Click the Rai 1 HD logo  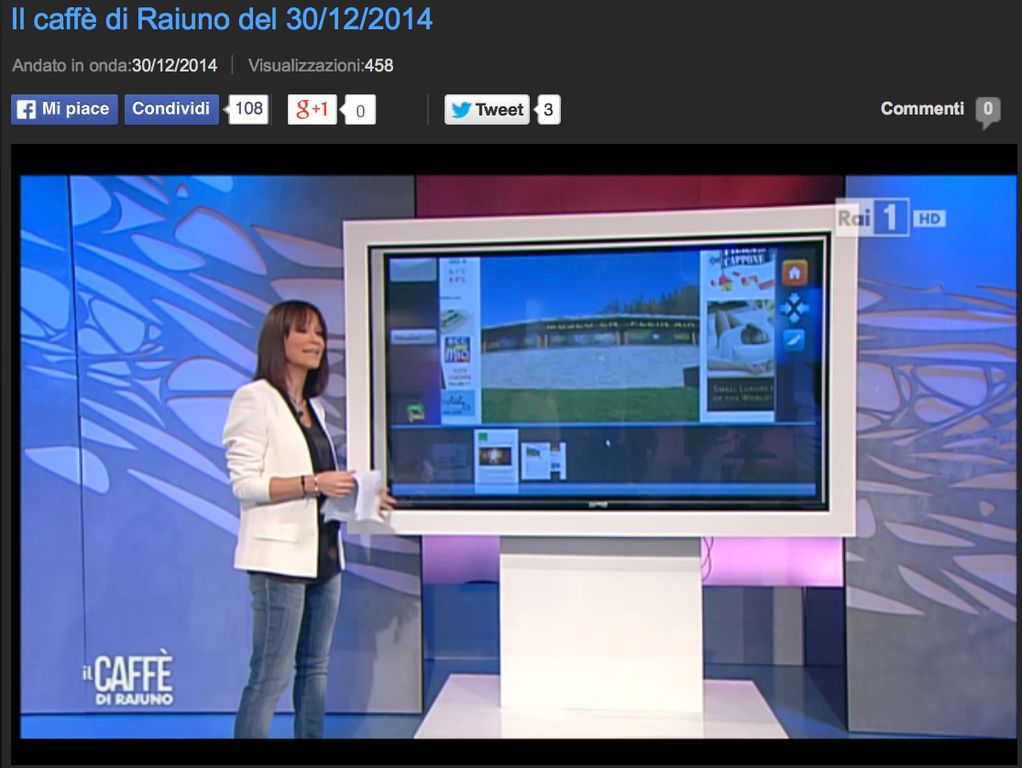tap(889, 219)
